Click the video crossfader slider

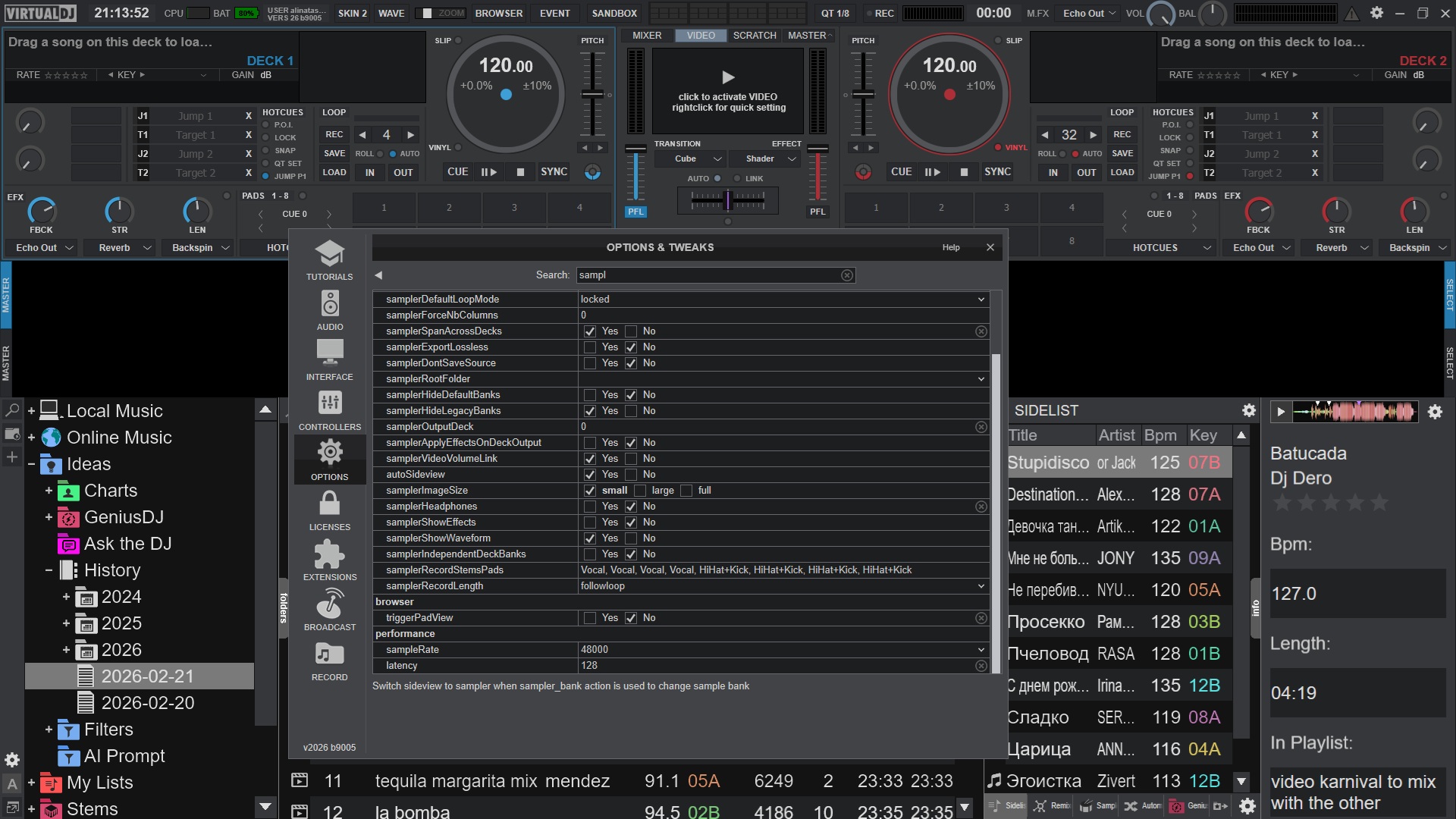click(x=727, y=200)
